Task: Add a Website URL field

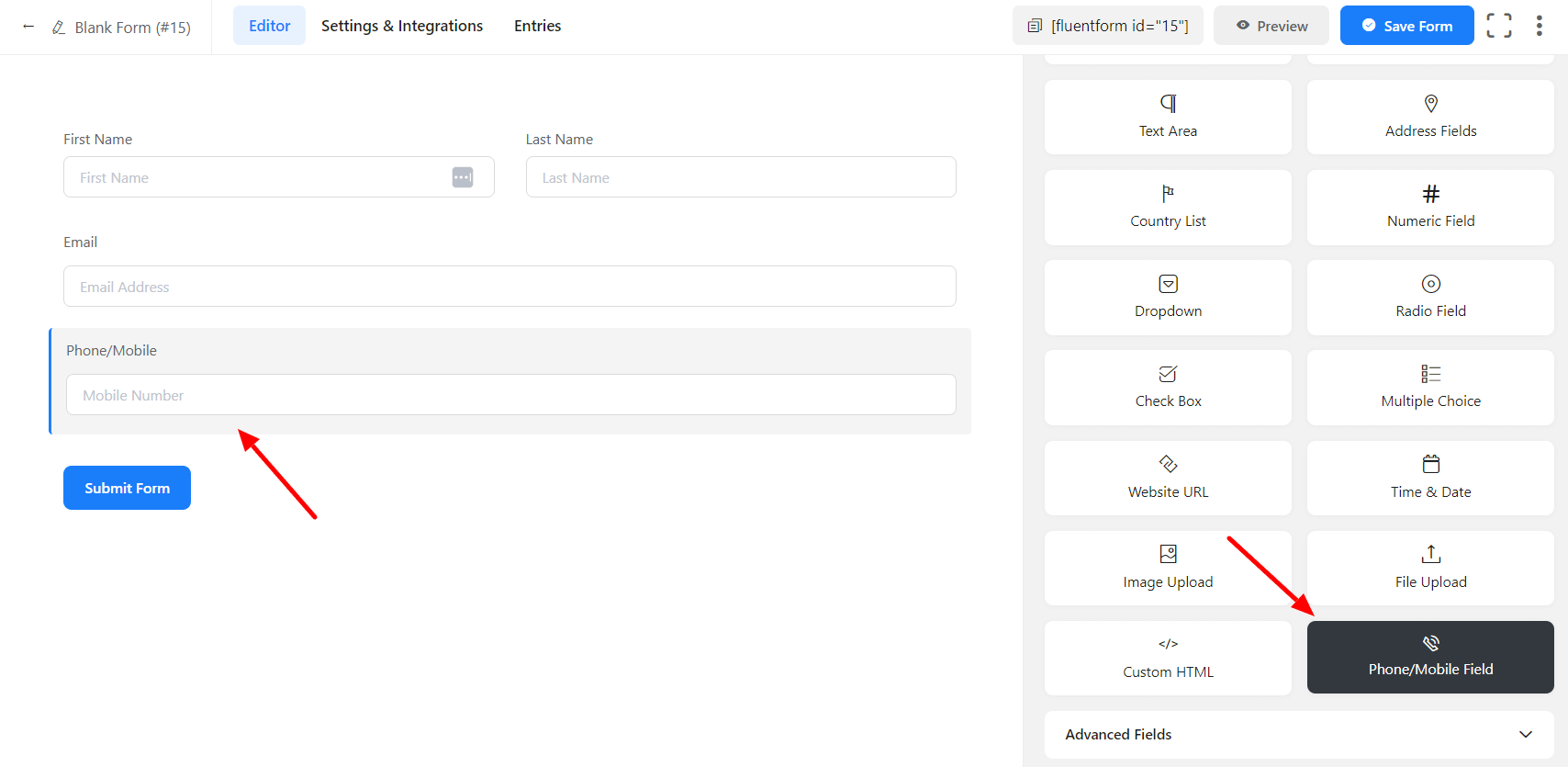Action: pyautogui.click(x=1167, y=478)
